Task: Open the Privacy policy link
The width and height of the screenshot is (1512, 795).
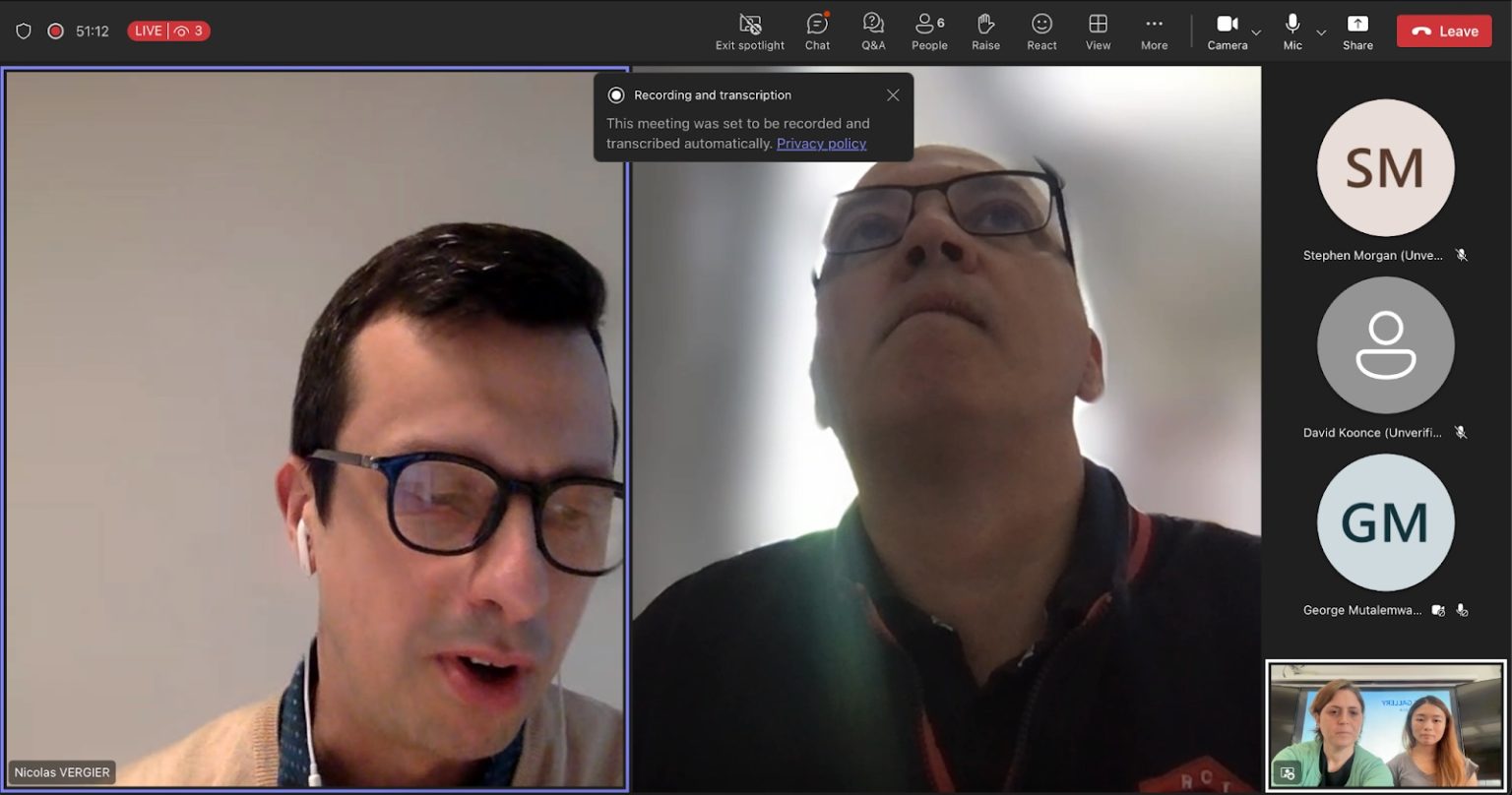Action: tap(821, 144)
